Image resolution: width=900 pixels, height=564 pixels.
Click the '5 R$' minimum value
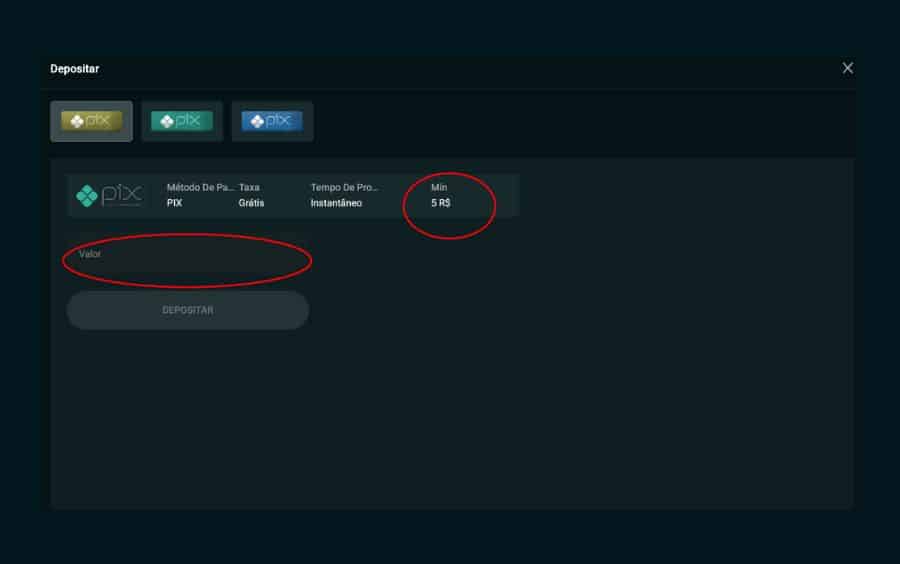441,203
